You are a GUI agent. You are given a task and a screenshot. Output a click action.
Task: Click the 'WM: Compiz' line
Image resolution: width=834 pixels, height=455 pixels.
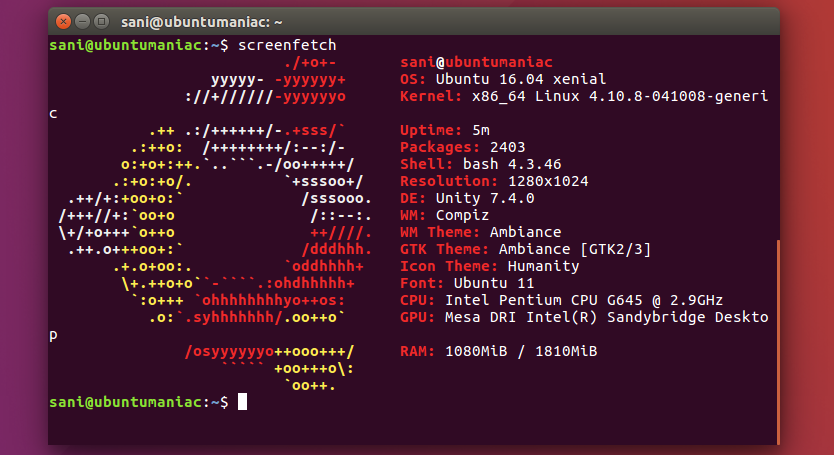444,216
